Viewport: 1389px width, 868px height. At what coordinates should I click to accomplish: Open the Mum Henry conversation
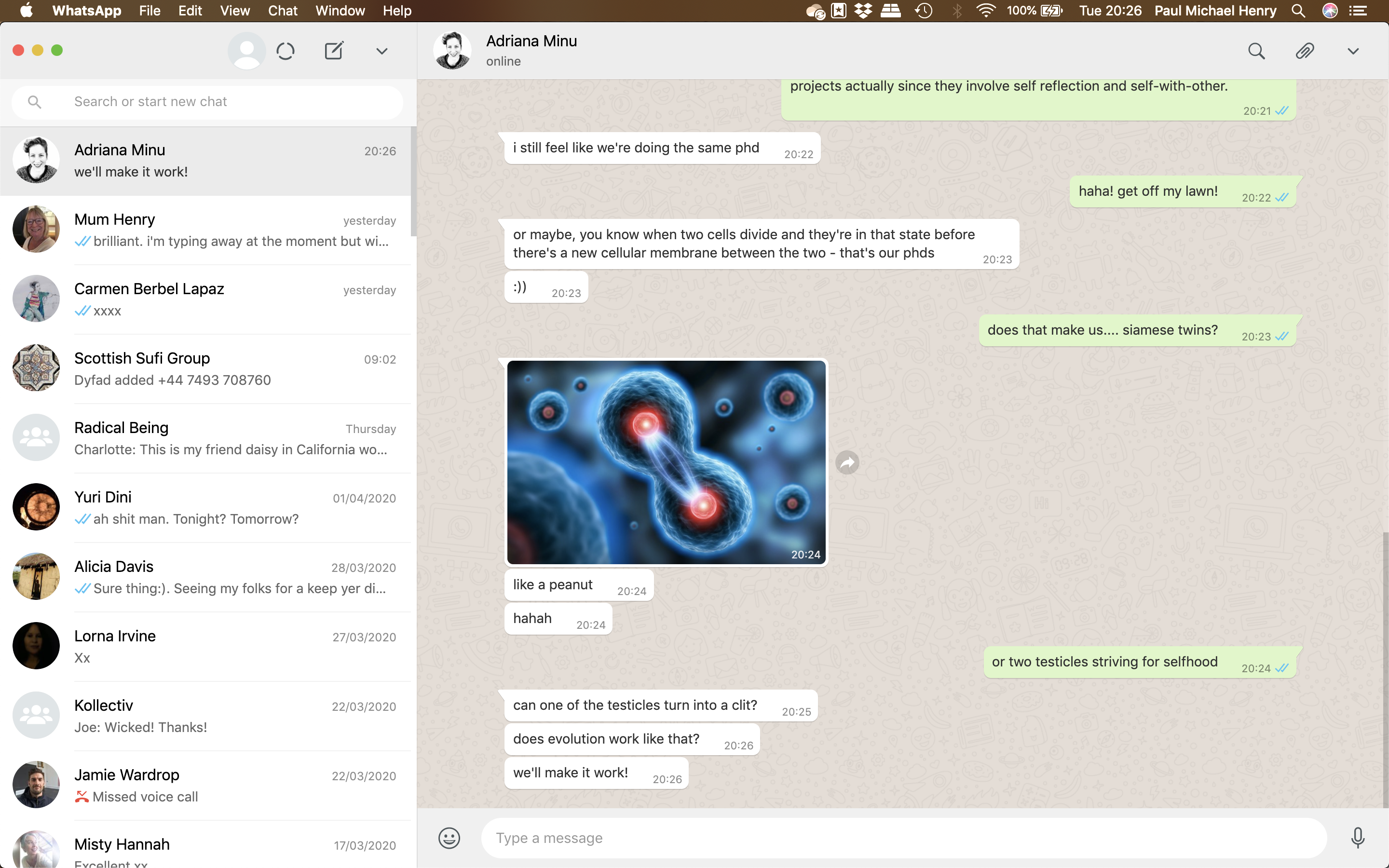point(206,230)
